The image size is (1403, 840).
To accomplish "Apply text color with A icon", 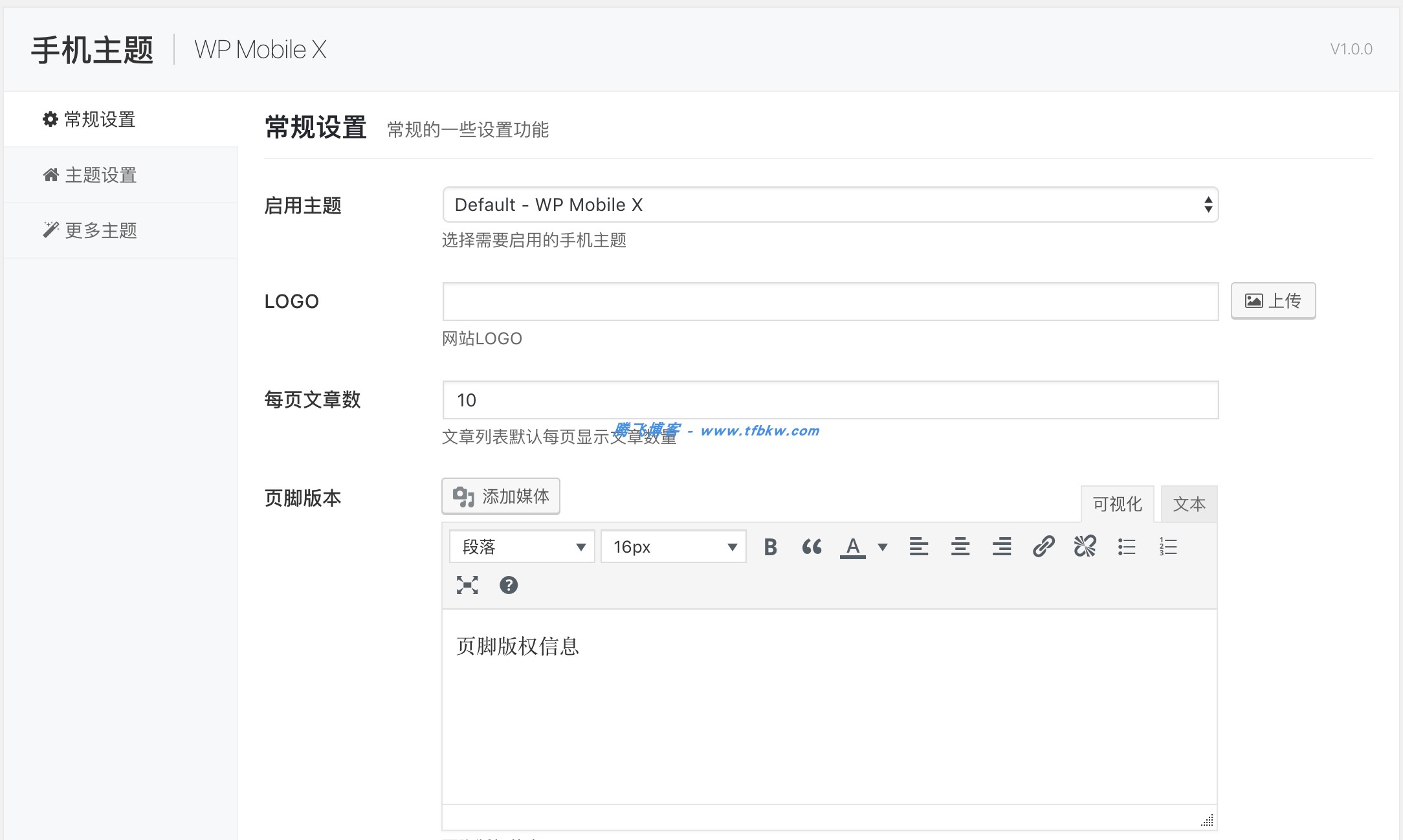I will 853,547.
